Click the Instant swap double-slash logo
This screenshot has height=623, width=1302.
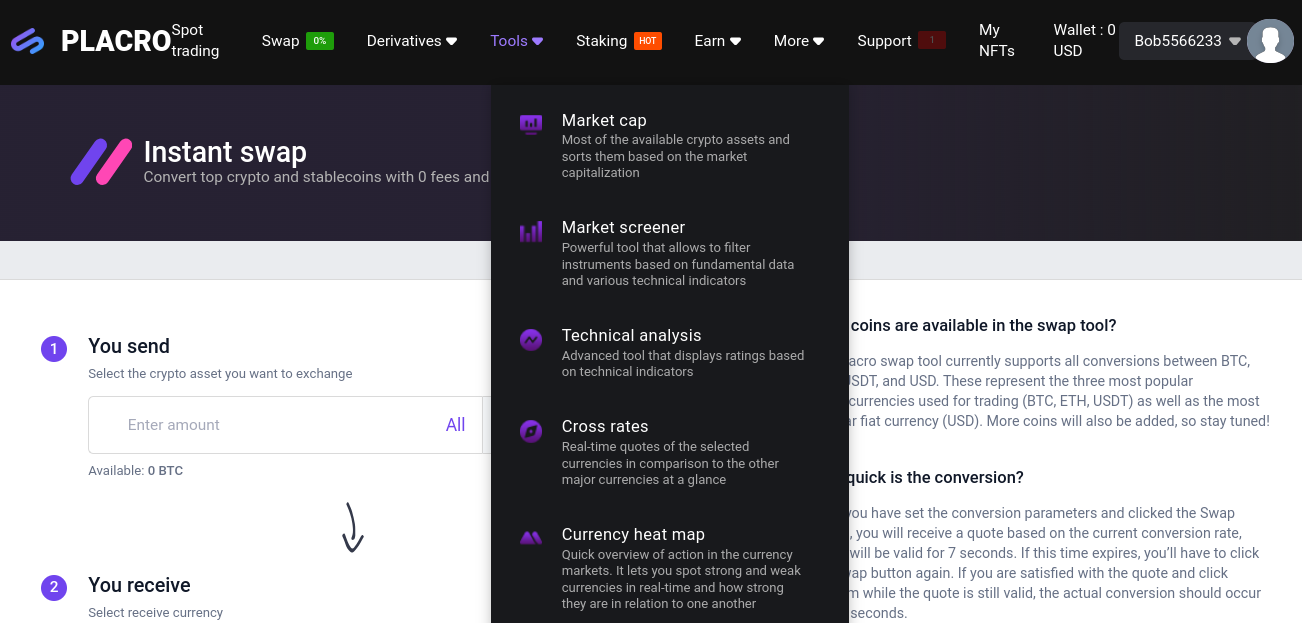pos(101,162)
